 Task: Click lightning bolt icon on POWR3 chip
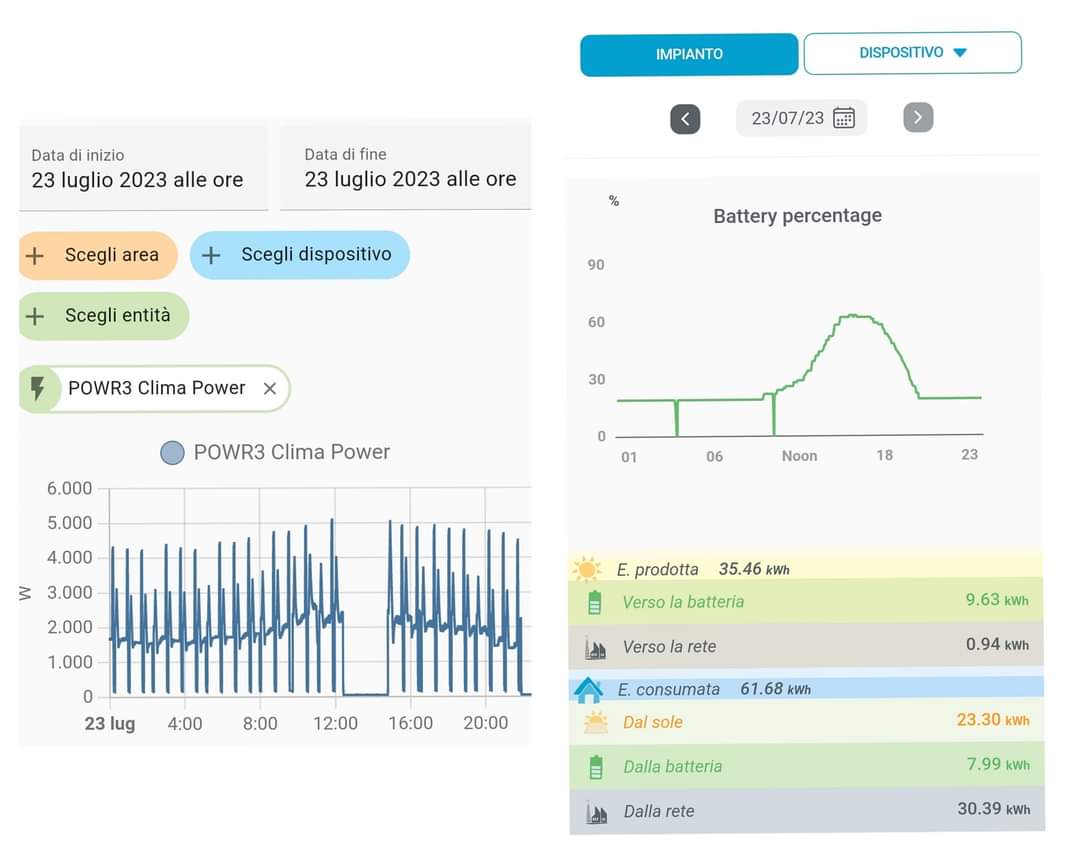pos(38,389)
